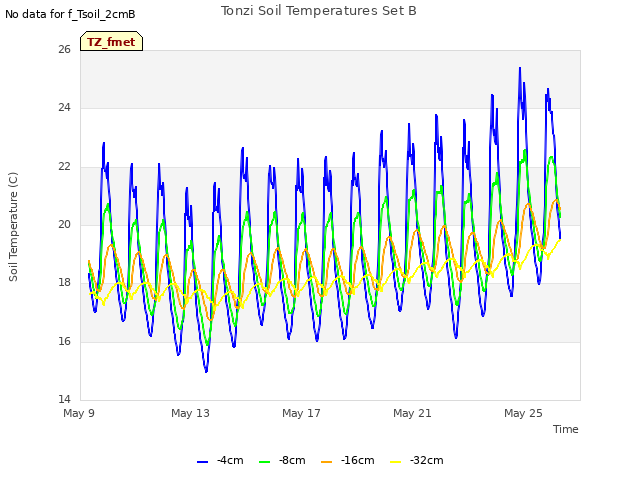Click the 14 y-axis tick label

pos(64,399)
